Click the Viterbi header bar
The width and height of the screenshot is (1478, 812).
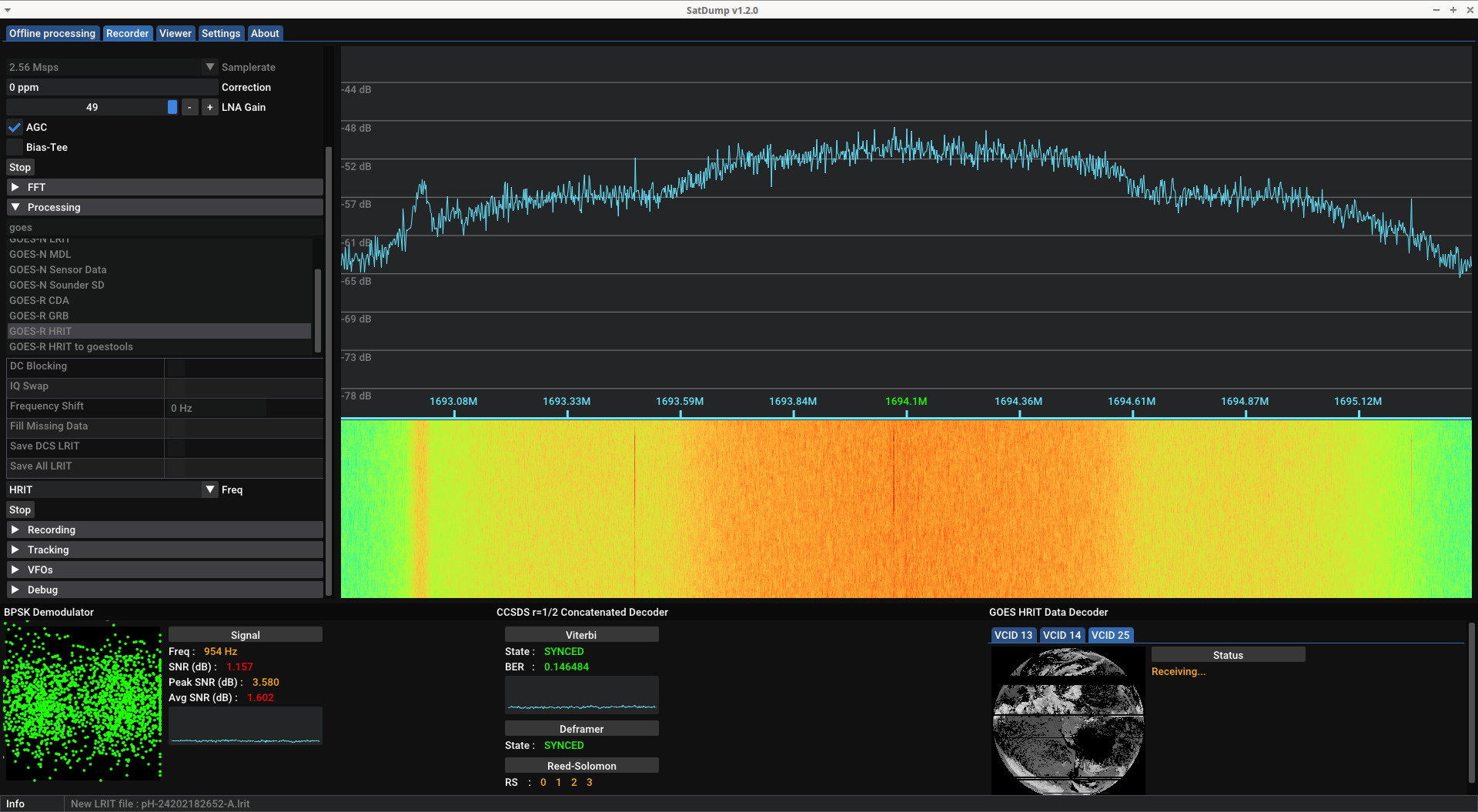point(582,635)
